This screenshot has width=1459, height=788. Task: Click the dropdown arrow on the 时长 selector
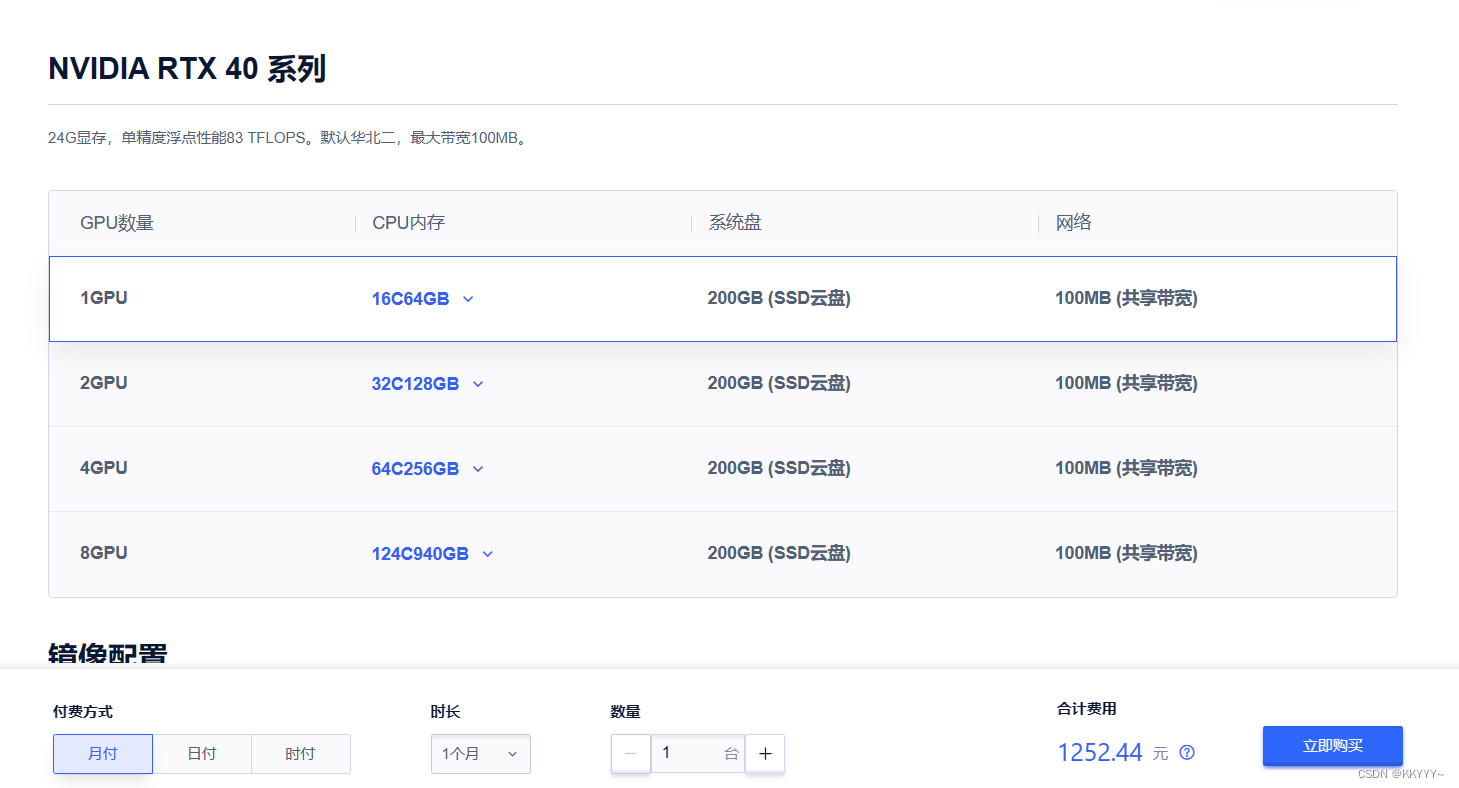pos(512,754)
